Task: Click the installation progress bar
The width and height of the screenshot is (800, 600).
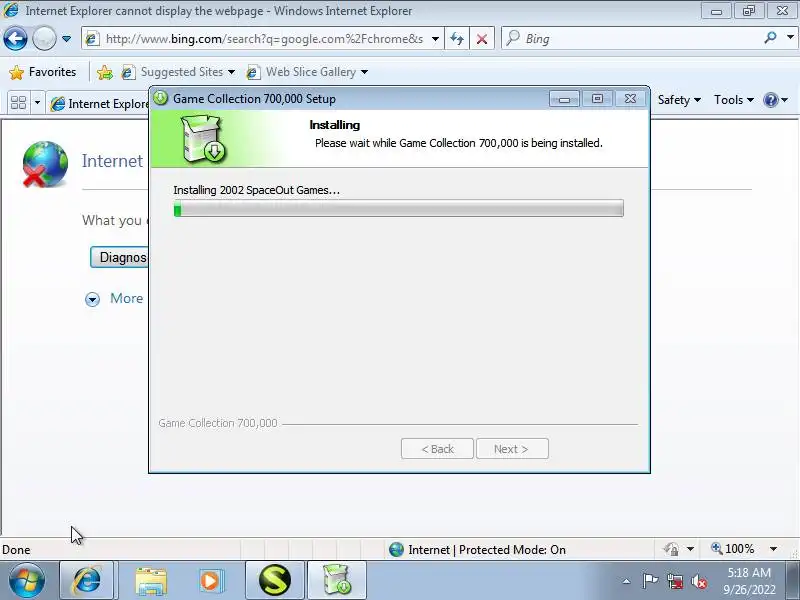Action: 398,208
